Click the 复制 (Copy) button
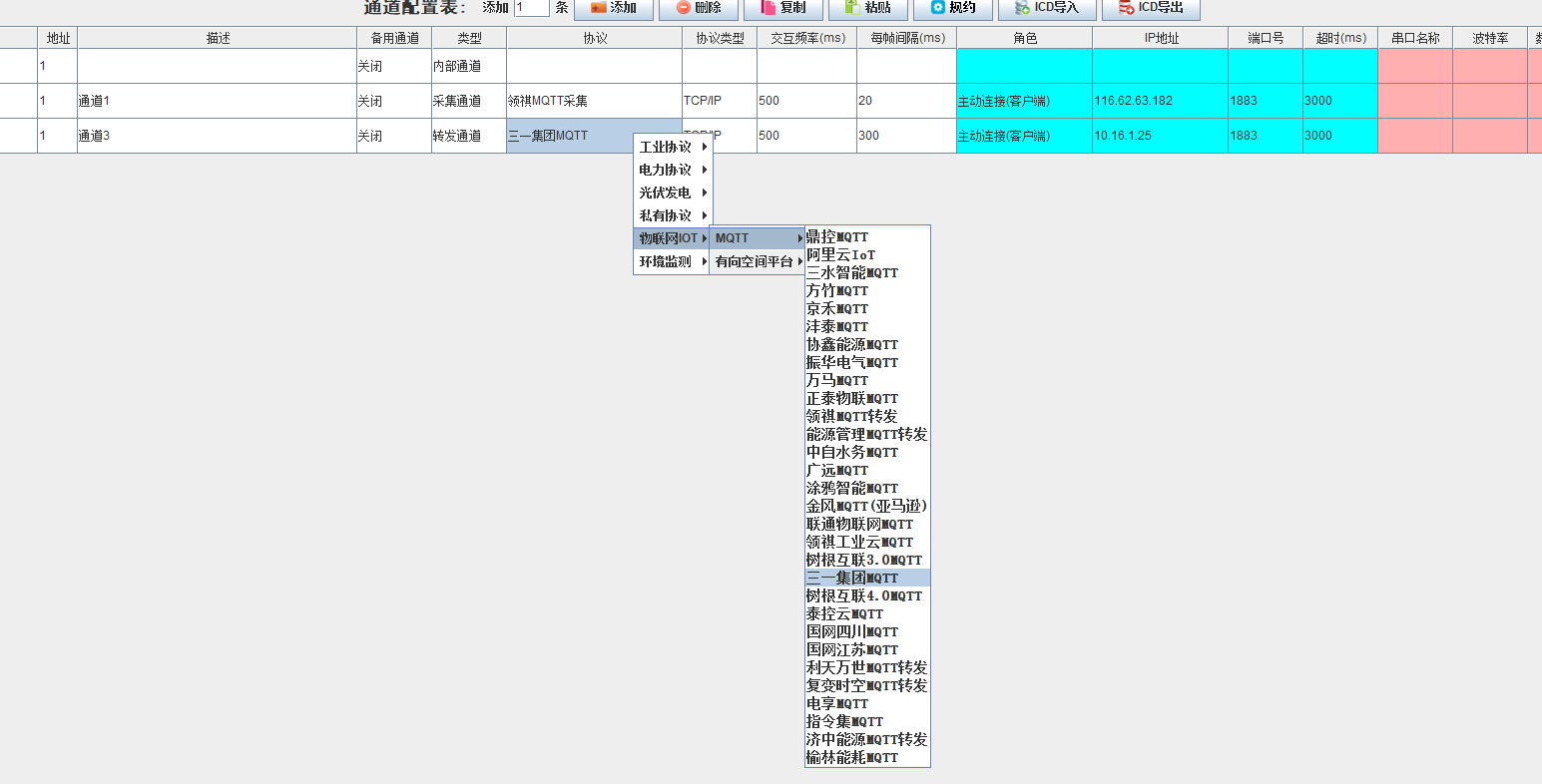1542x784 pixels. coord(783,8)
